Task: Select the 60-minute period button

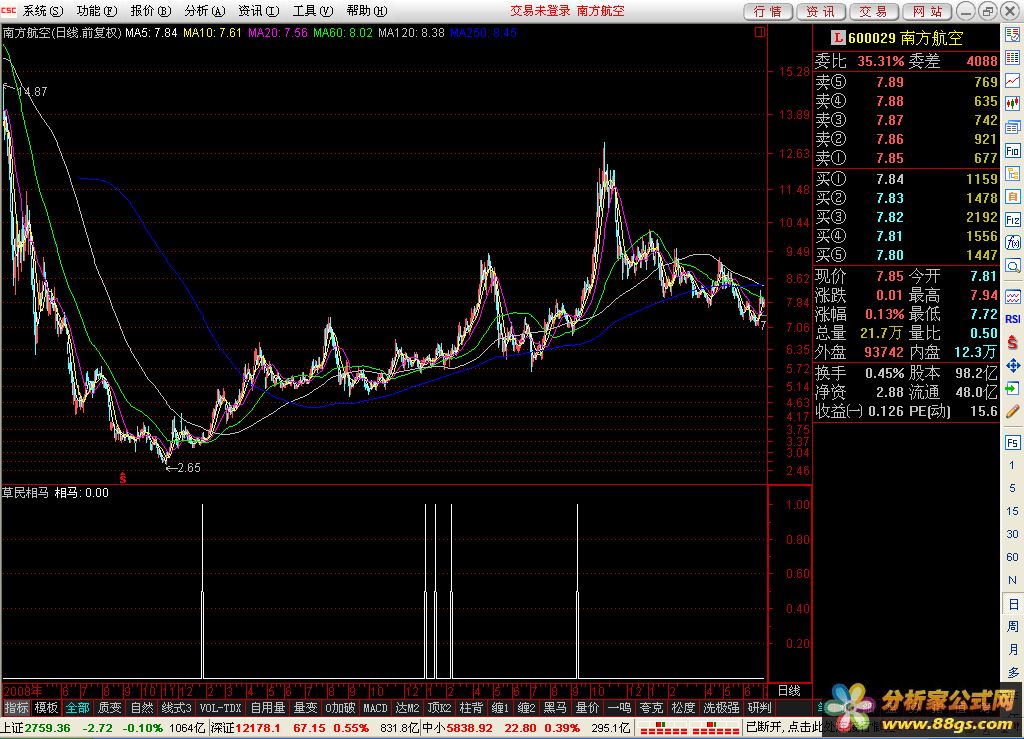Action: coord(1012,557)
